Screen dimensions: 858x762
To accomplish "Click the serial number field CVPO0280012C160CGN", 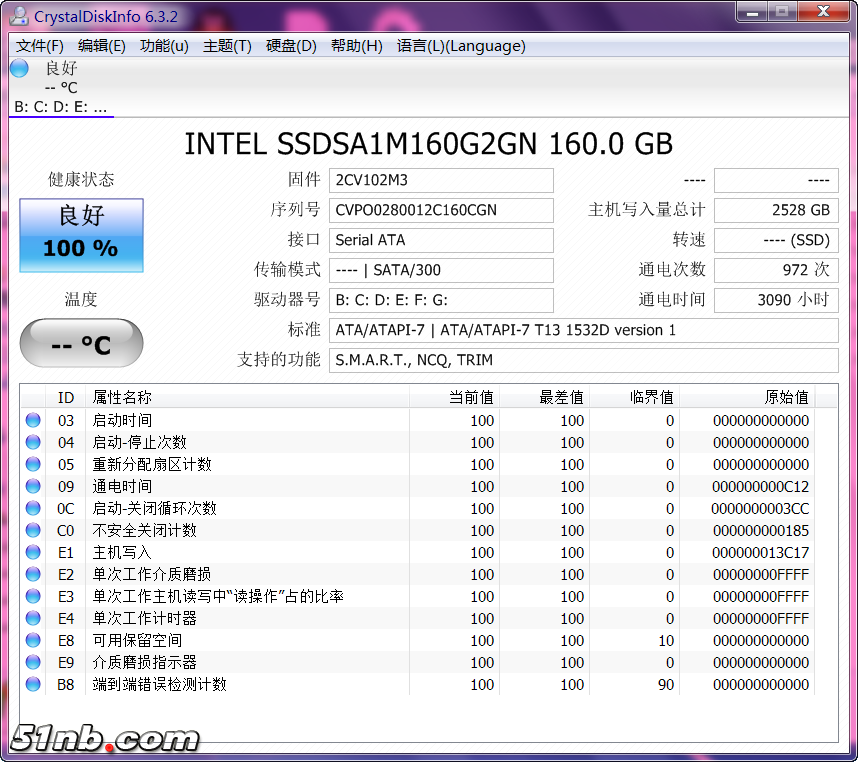I will coord(441,211).
